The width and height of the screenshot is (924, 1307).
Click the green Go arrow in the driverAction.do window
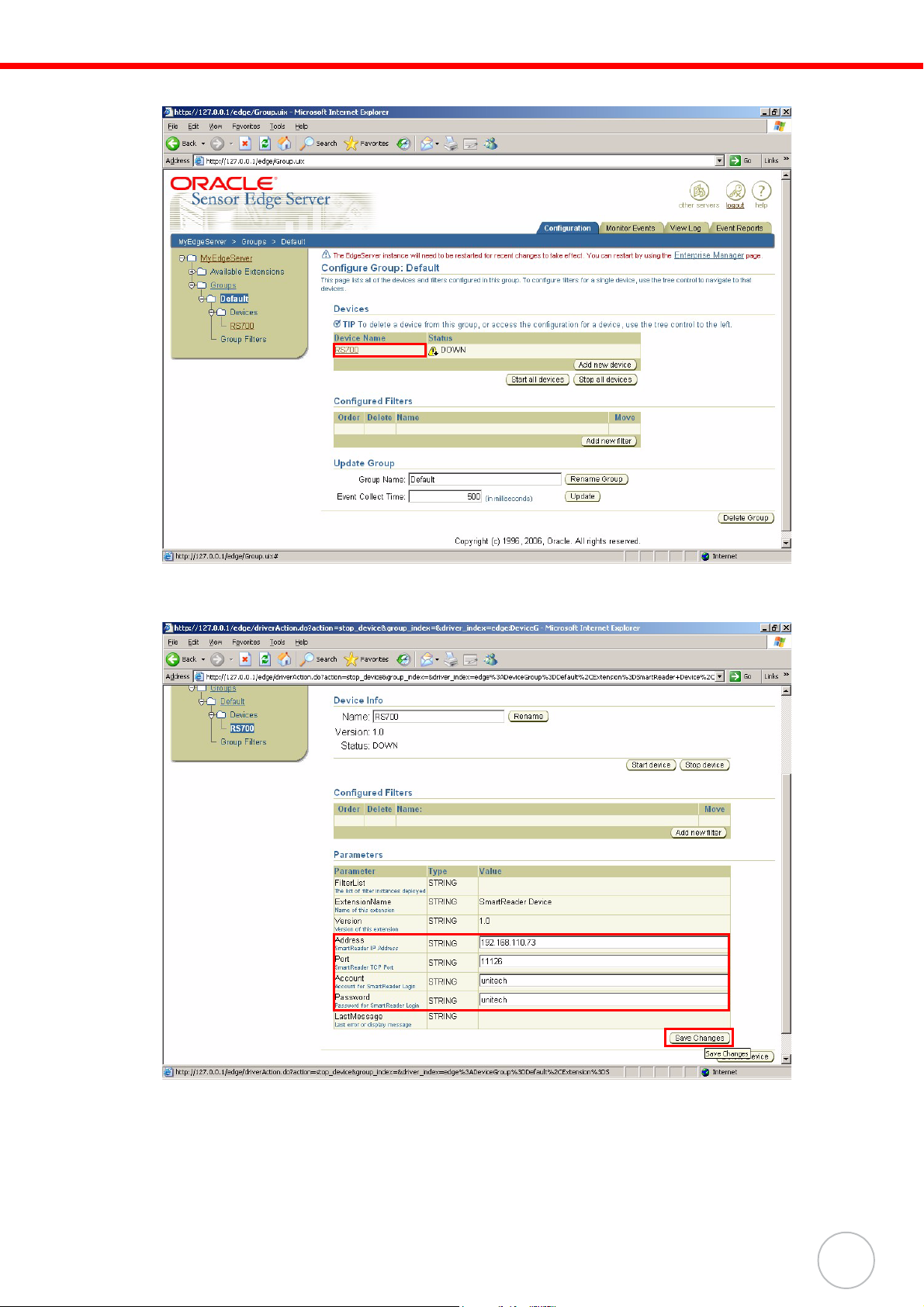point(735,676)
